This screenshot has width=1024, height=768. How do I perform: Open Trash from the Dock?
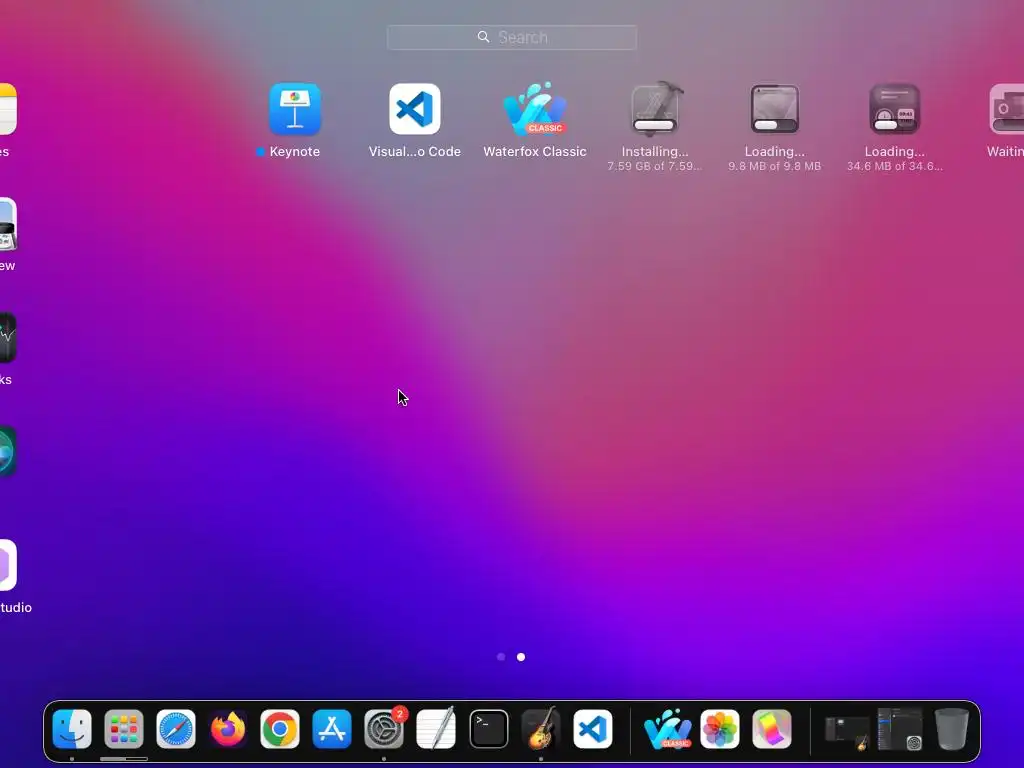pyautogui.click(x=952, y=729)
